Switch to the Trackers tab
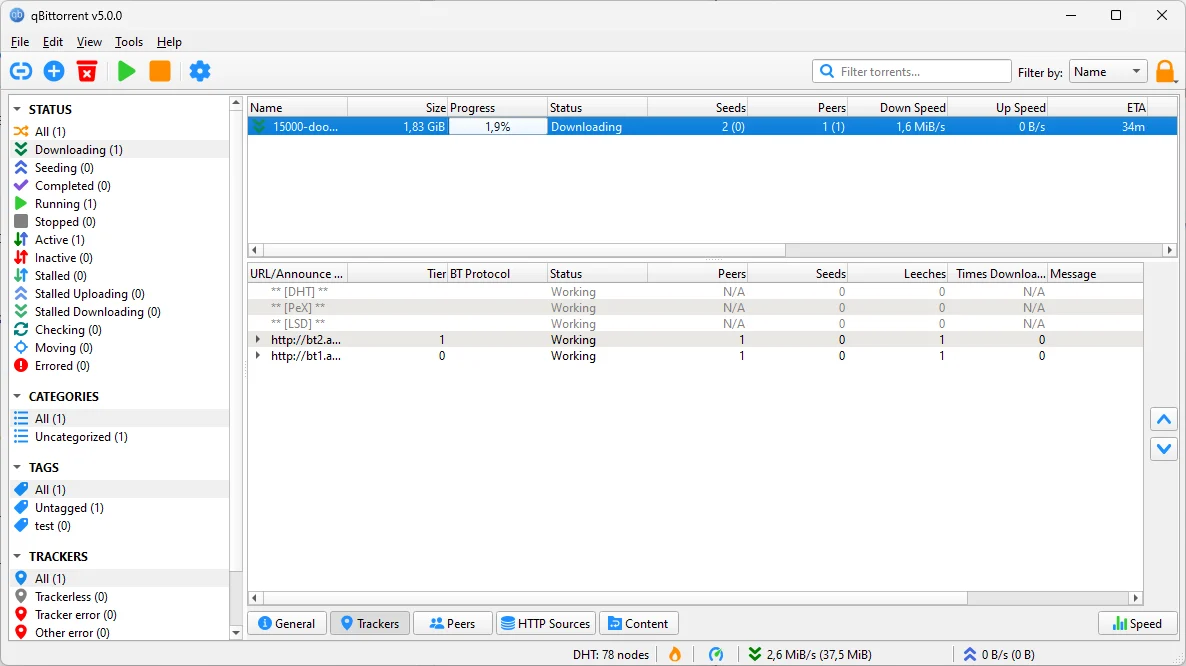1186x666 pixels. (370, 623)
